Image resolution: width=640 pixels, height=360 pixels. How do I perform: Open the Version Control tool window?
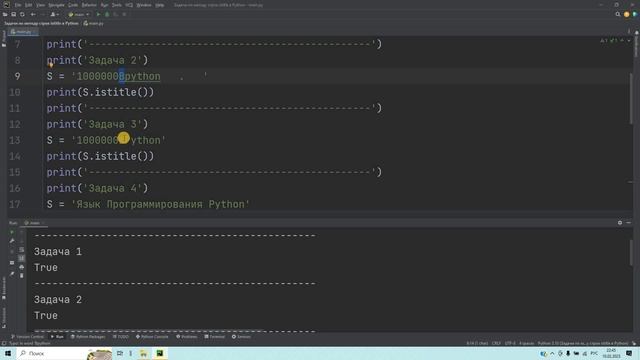tap(27, 337)
